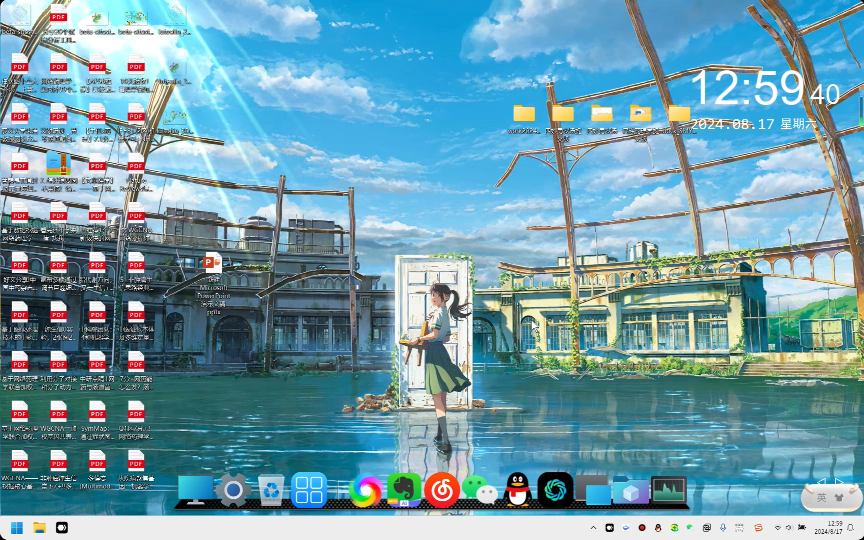Click the green-yellow circular tray icon
Image resolution: width=864 pixels, height=540 pixels.
click(x=674, y=528)
